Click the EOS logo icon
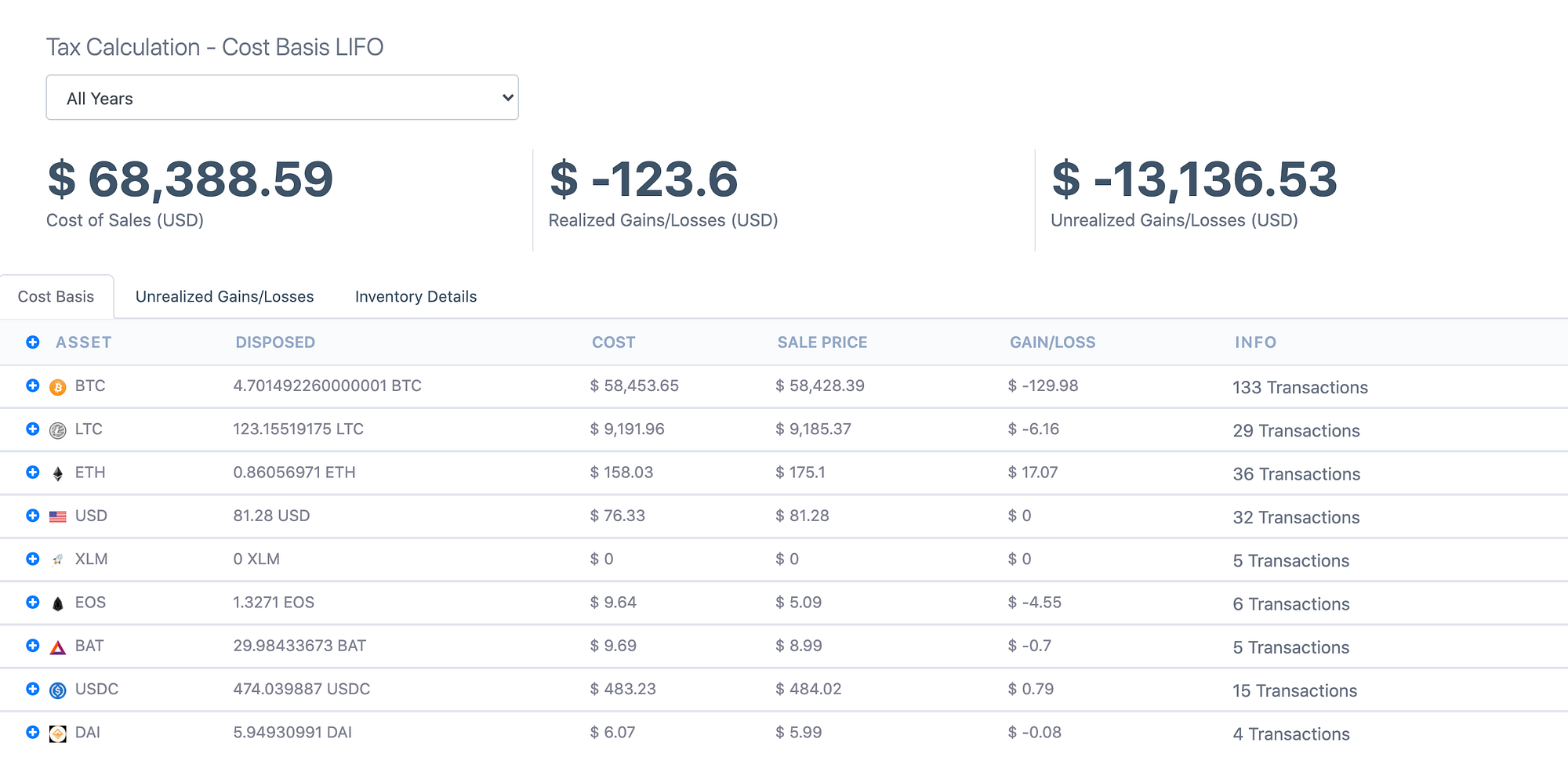Image resolution: width=1568 pixels, height=764 pixels. (x=56, y=602)
